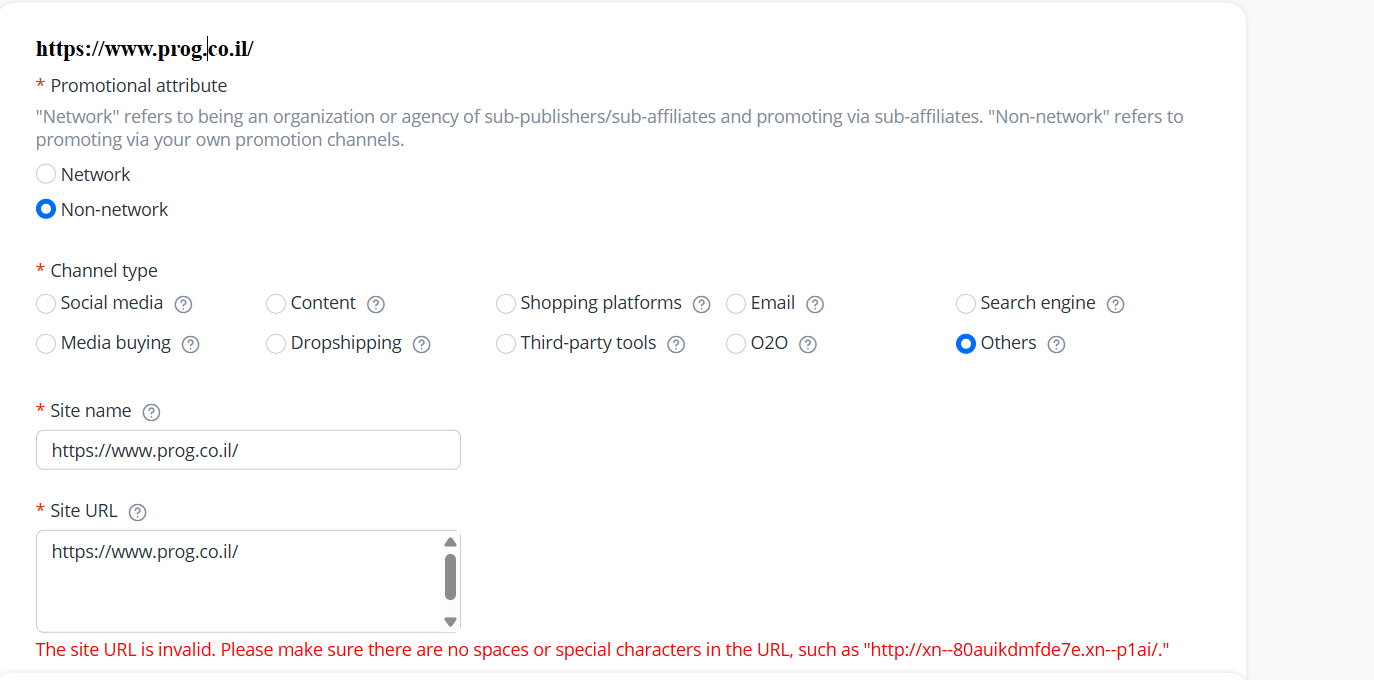1374x680 pixels.
Task: Pick the Dropshipping channel type
Action: click(x=276, y=343)
